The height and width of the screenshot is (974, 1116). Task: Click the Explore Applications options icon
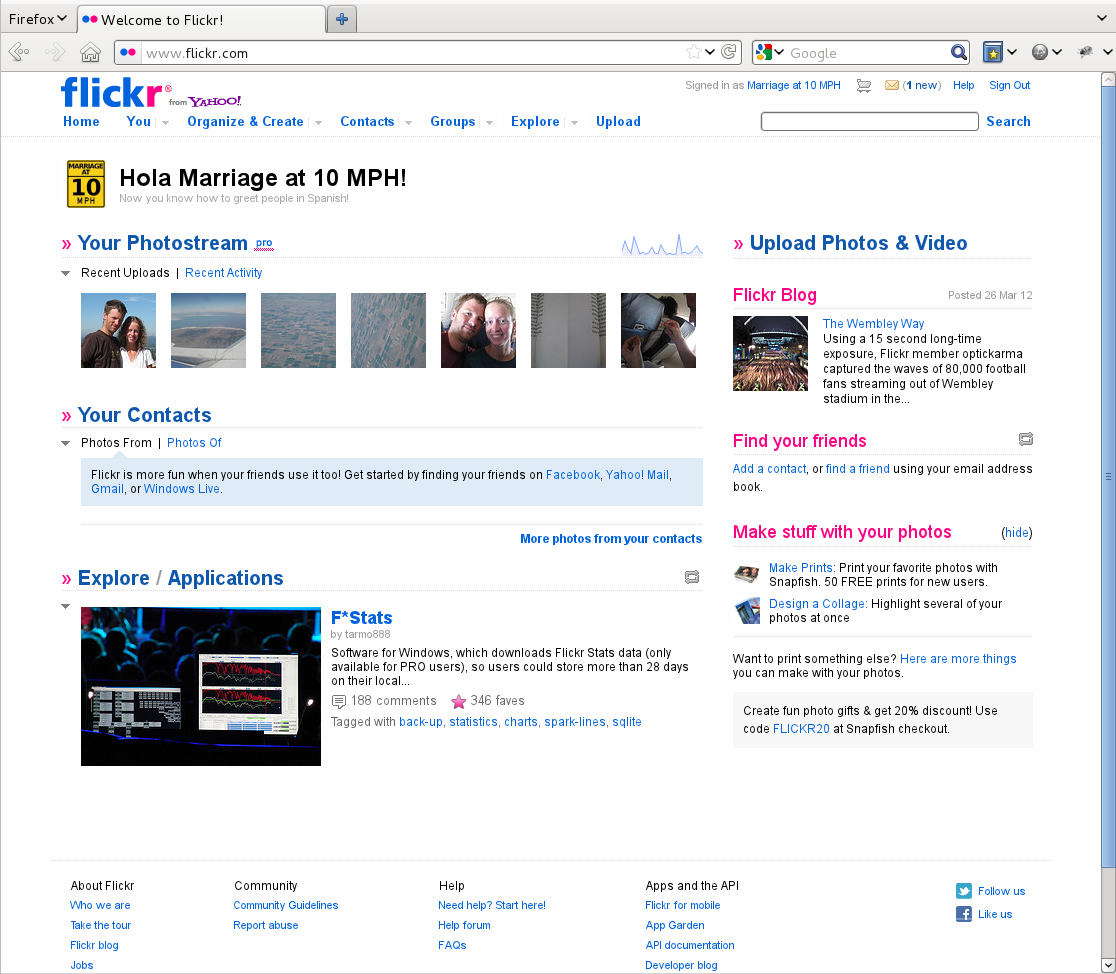692,577
